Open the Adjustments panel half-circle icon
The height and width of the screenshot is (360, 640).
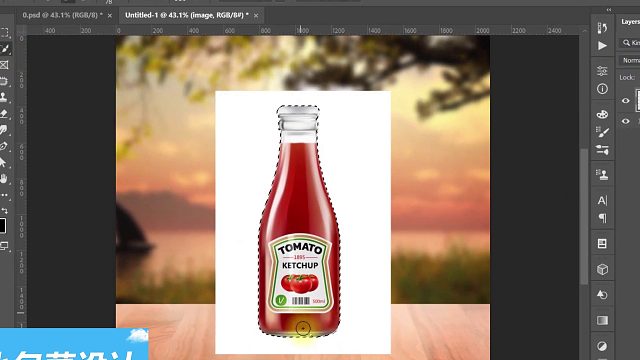tap(602, 346)
